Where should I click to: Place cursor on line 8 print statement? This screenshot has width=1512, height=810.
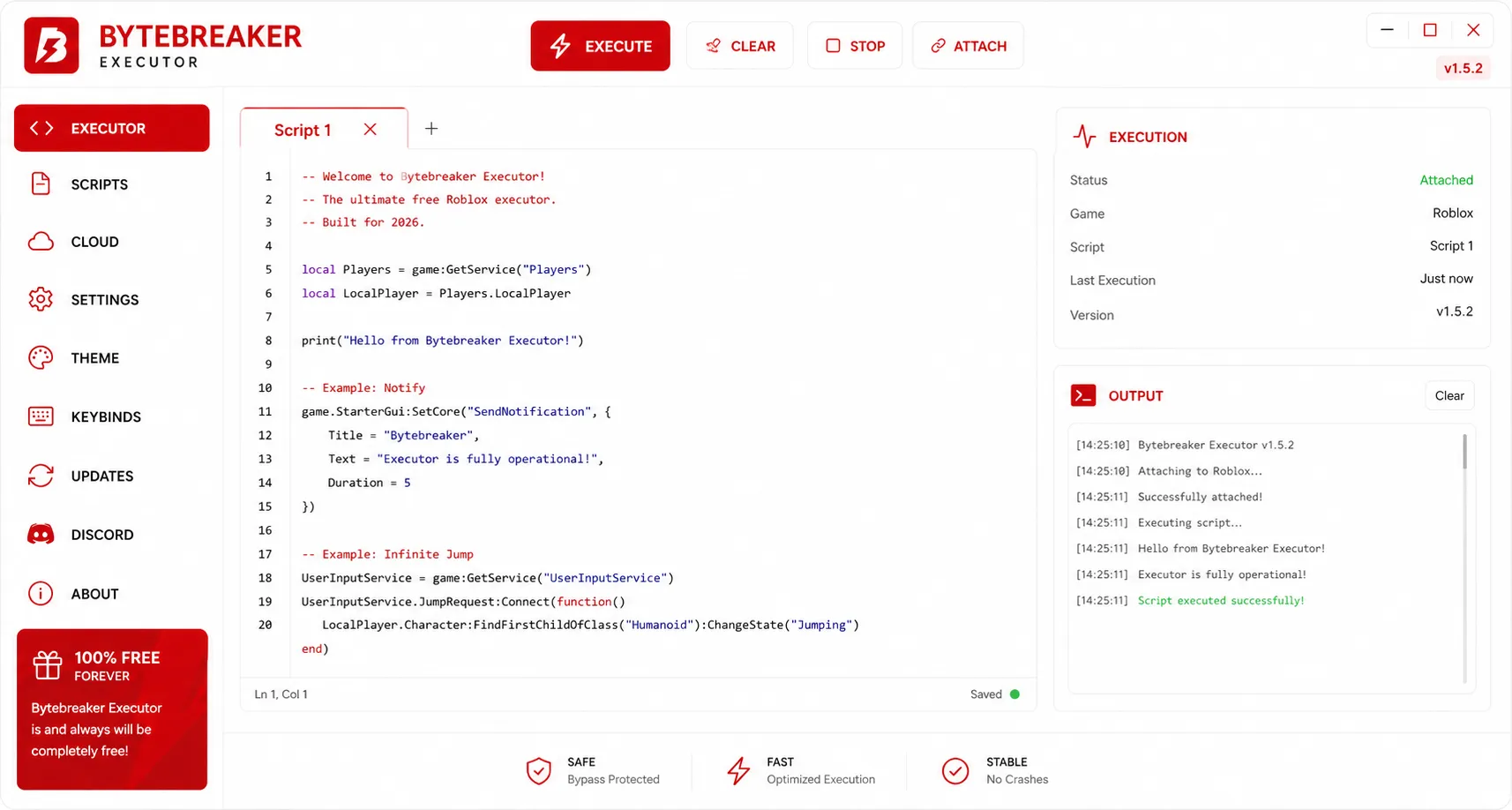(443, 341)
